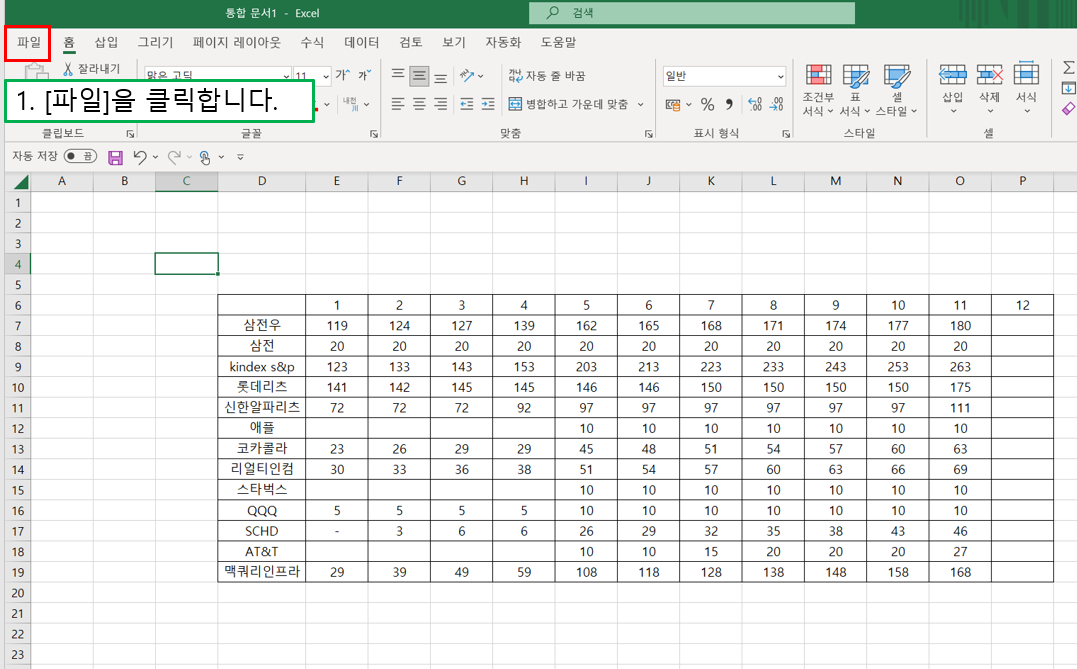Decrease font size with 가 down icon
Screen dimensions: 1077x669
(x=365, y=75)
